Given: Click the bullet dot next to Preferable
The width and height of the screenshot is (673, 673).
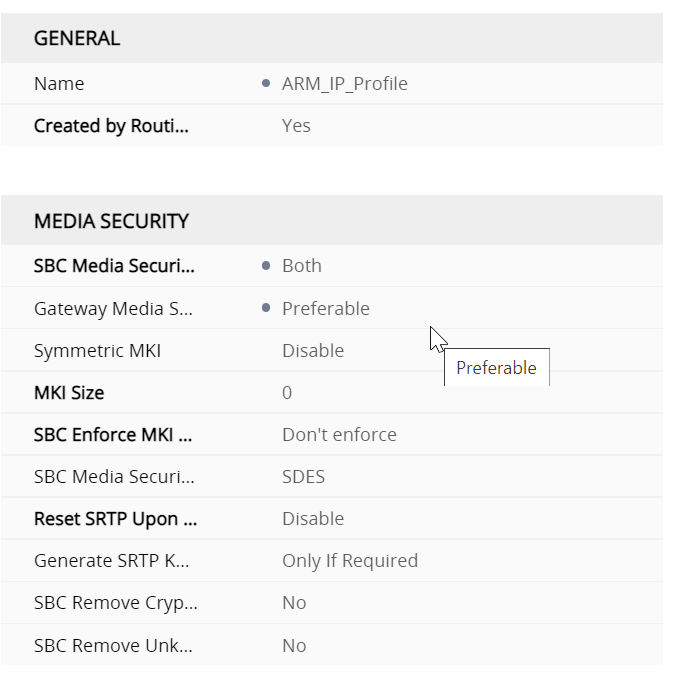Looking at the screenshot, I should 266,308.
